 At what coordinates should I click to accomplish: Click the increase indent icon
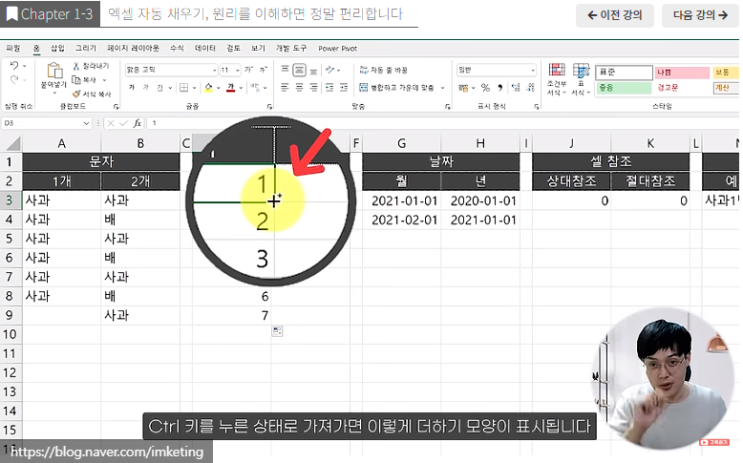[344, 88]
